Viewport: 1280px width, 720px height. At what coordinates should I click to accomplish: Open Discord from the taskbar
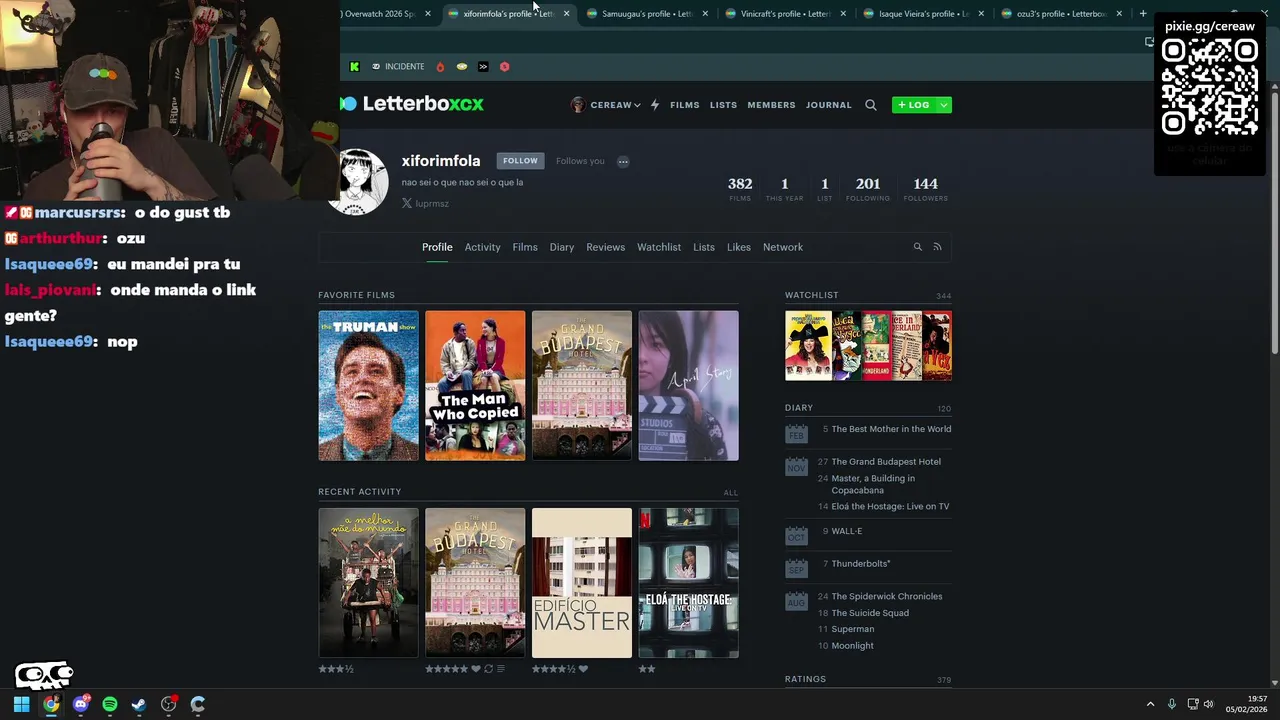coord(81,704)
